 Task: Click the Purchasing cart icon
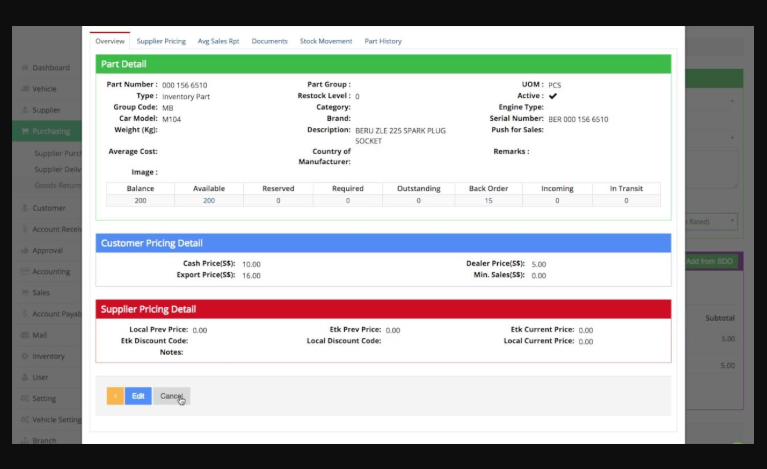coord(25,131)
